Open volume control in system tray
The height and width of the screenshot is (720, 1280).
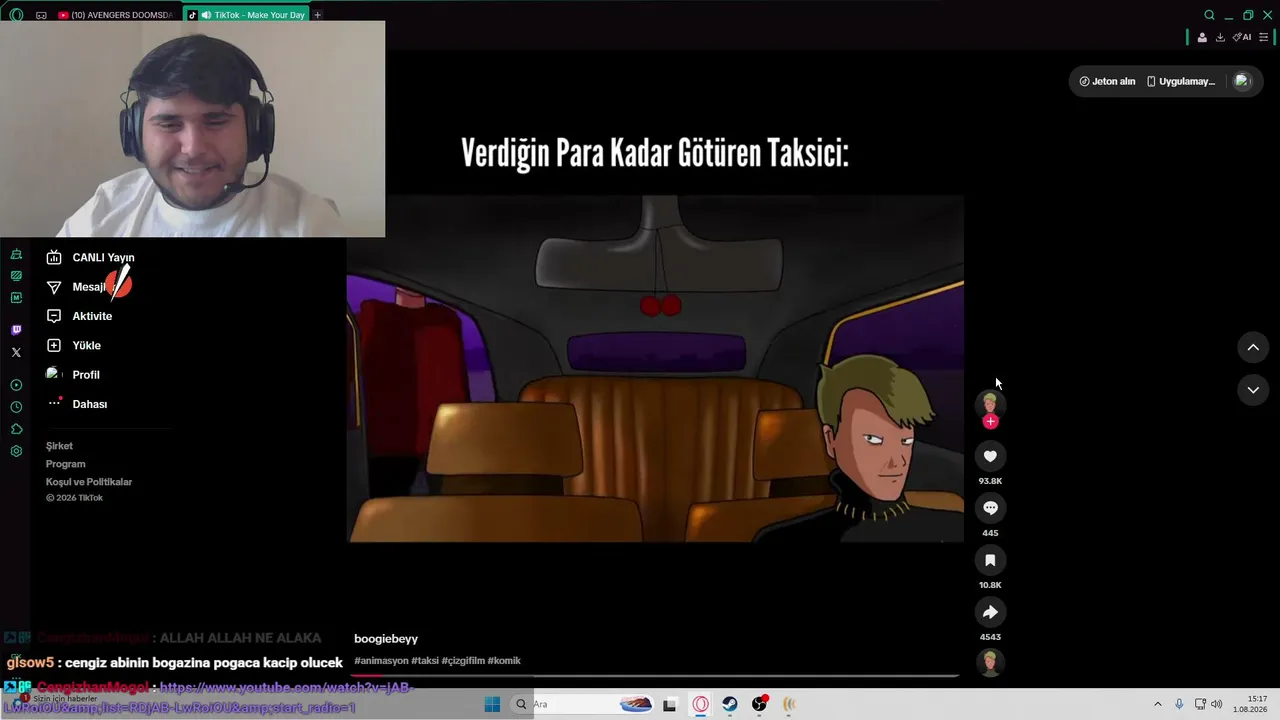coord(1216,704)
